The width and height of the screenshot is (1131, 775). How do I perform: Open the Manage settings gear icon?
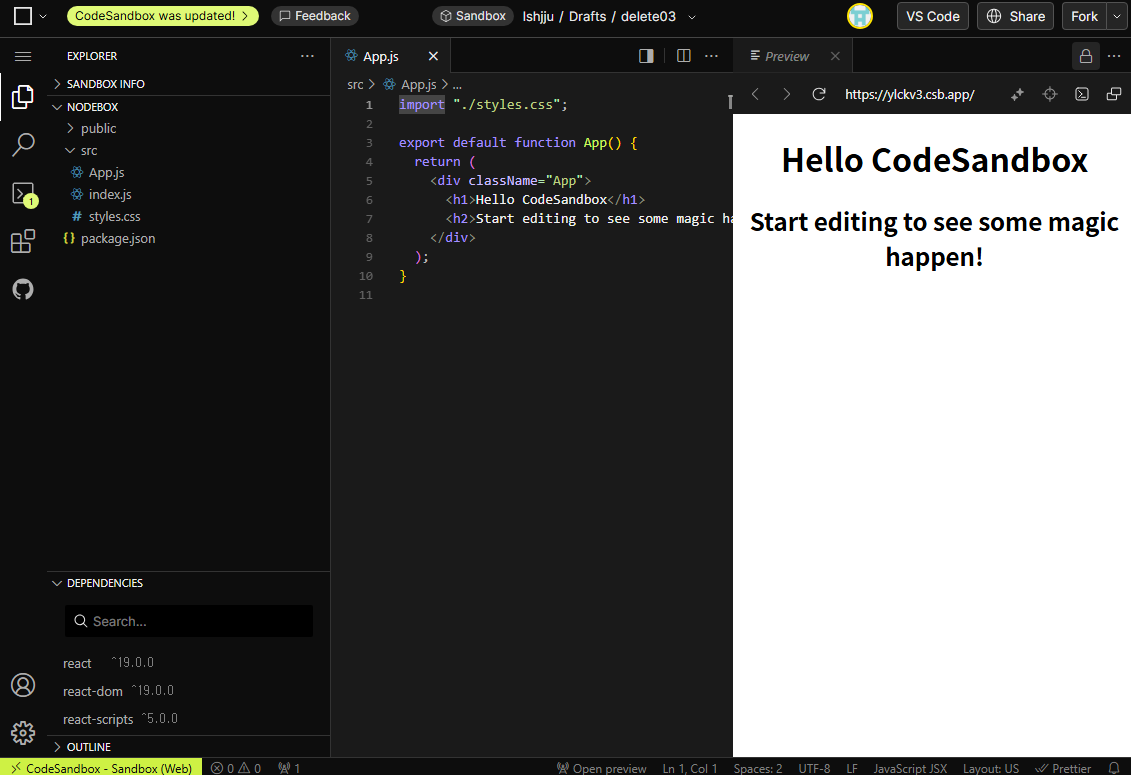coord(22,732)
